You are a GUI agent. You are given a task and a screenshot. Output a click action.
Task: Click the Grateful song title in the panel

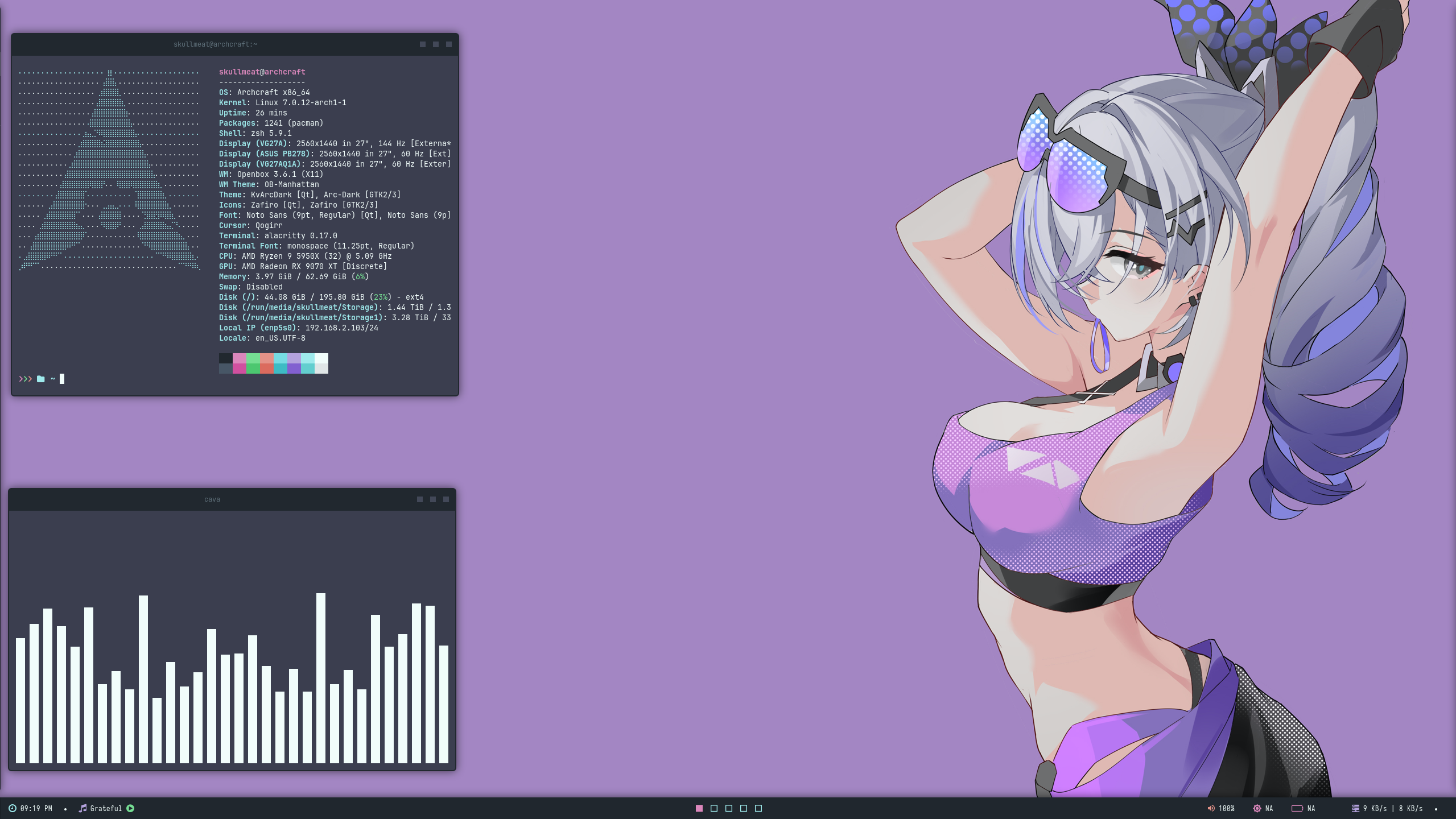coord(106,808)
